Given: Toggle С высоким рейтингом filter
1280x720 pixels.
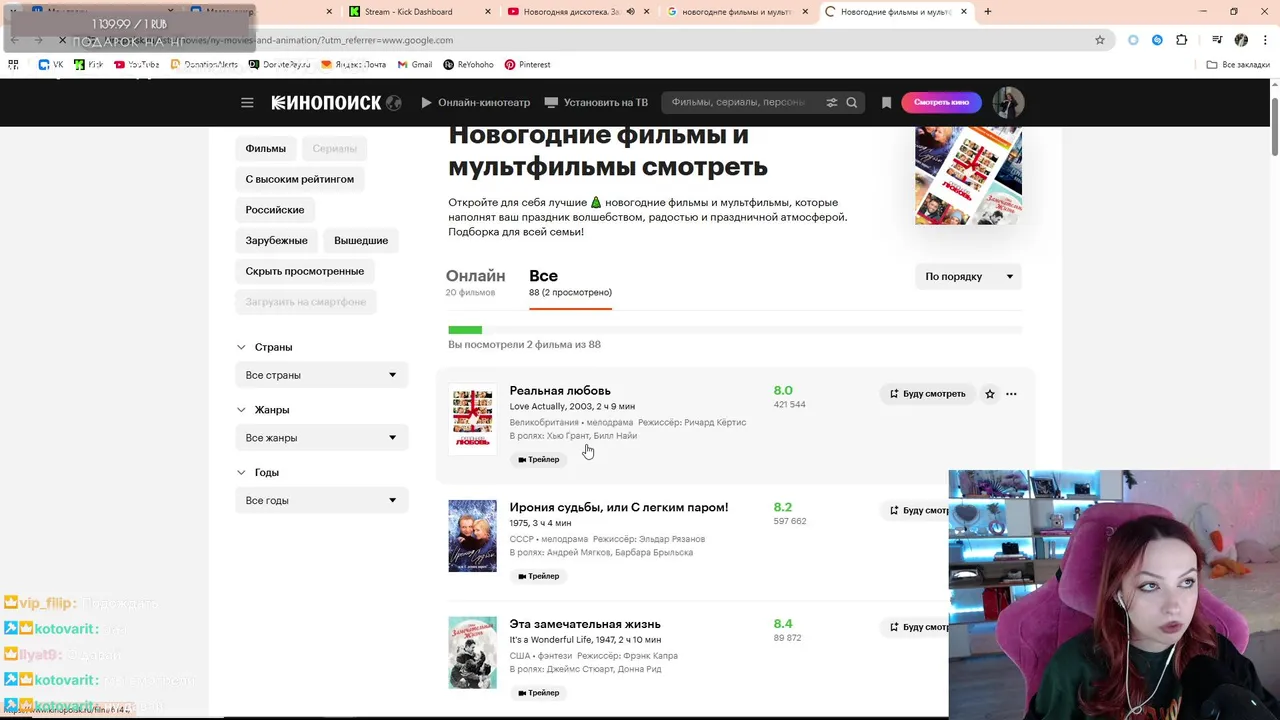Looking at the screenshot, I should [x=300, y=179].
